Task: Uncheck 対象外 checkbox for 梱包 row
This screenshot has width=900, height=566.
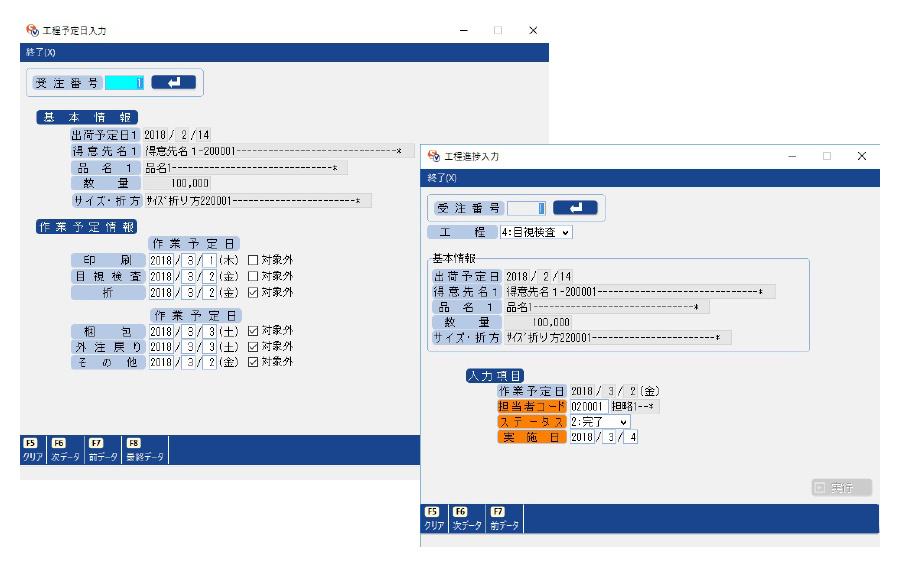Action: point(253,330)
